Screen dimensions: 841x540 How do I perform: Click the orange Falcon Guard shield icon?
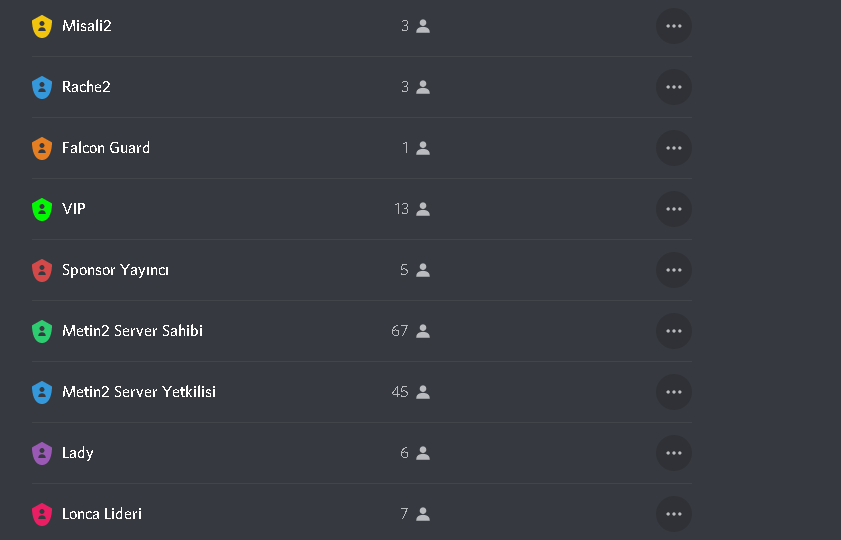tap(42, 149)
